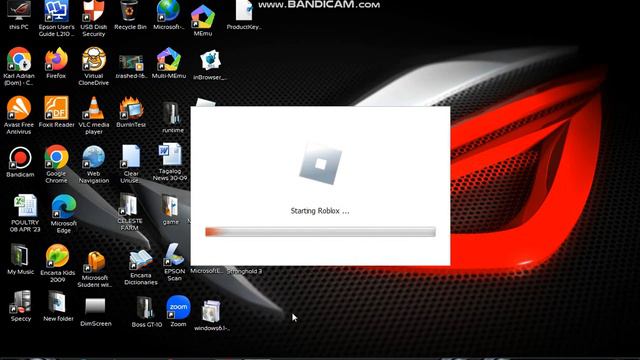Select the ProductKey file icon
640x360 pixels.
(244, 15)
